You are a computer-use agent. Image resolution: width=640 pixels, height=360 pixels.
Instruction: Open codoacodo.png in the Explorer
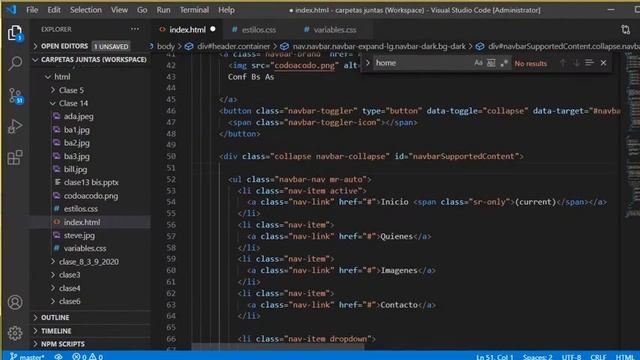point(91,196)
